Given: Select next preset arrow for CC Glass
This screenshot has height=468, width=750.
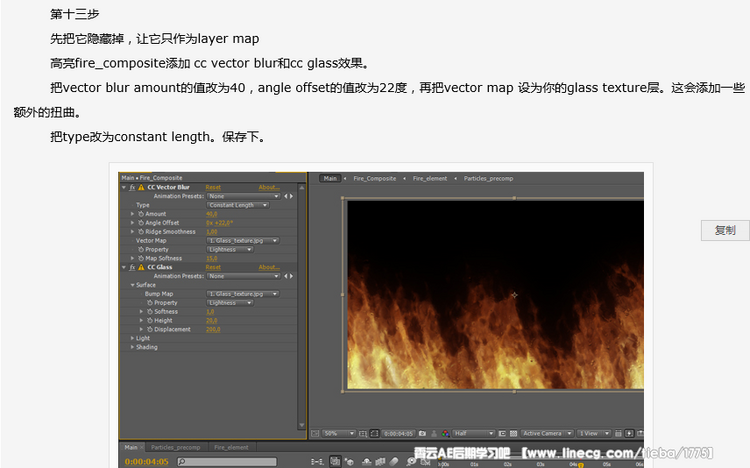Looking at the screenshot, I should (291, 276).
